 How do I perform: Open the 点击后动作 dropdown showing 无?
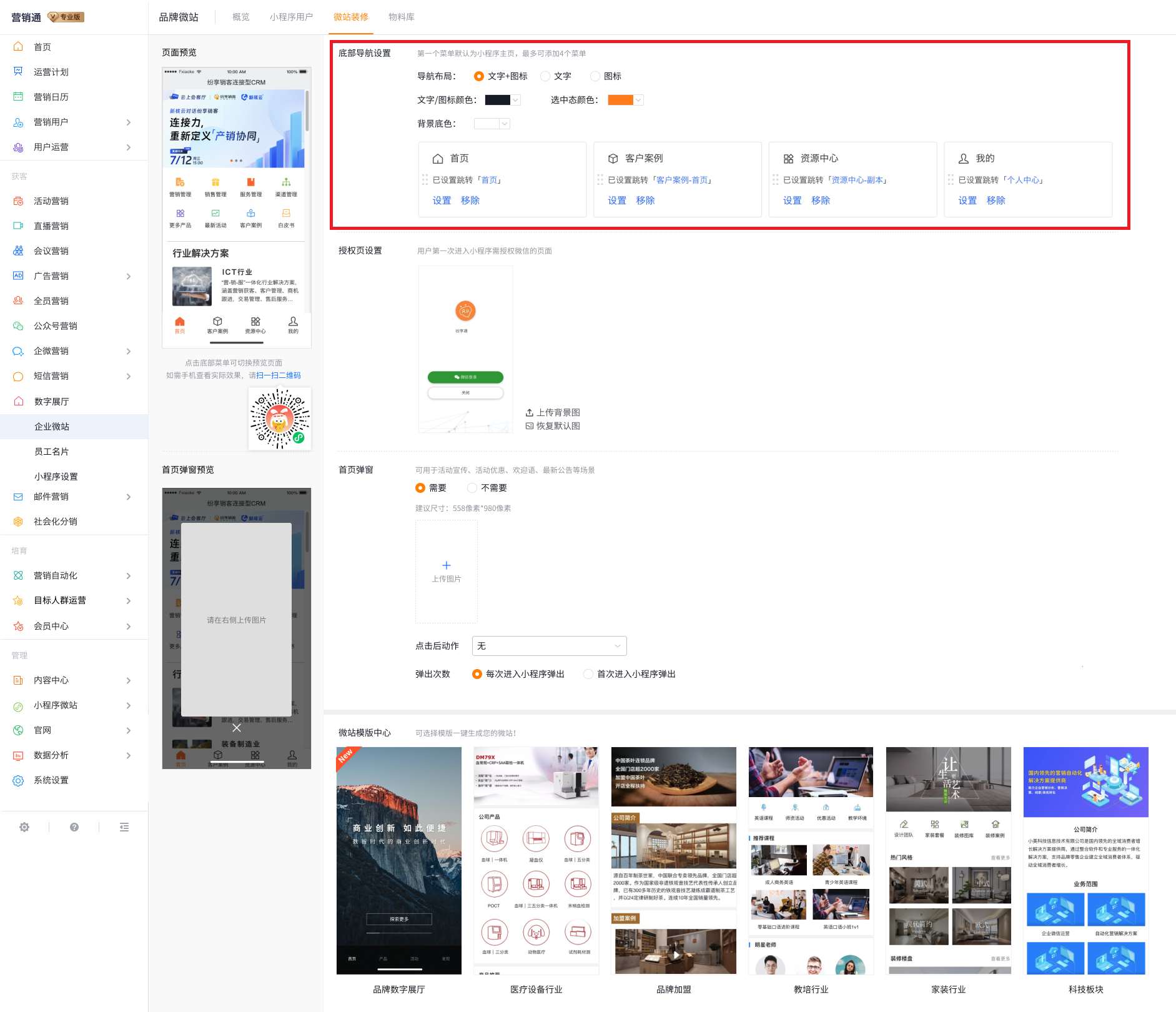click(x=549, y=645)
